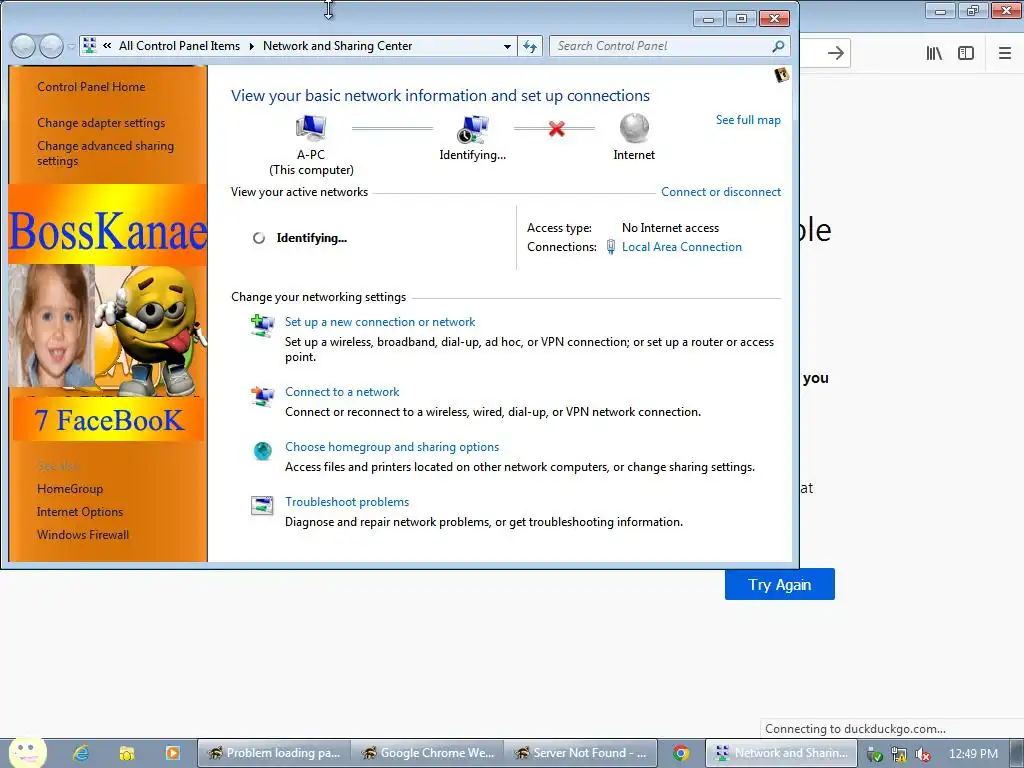Launch media player from taskbar
1024x768 pixels.
[x=172, y=753]
